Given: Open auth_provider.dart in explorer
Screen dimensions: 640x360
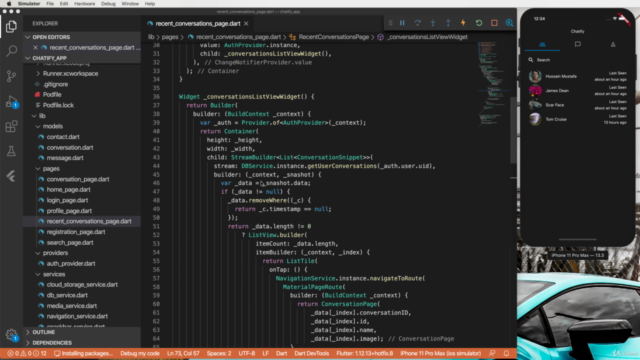Looking at the screenshot, I should [71, 264].
